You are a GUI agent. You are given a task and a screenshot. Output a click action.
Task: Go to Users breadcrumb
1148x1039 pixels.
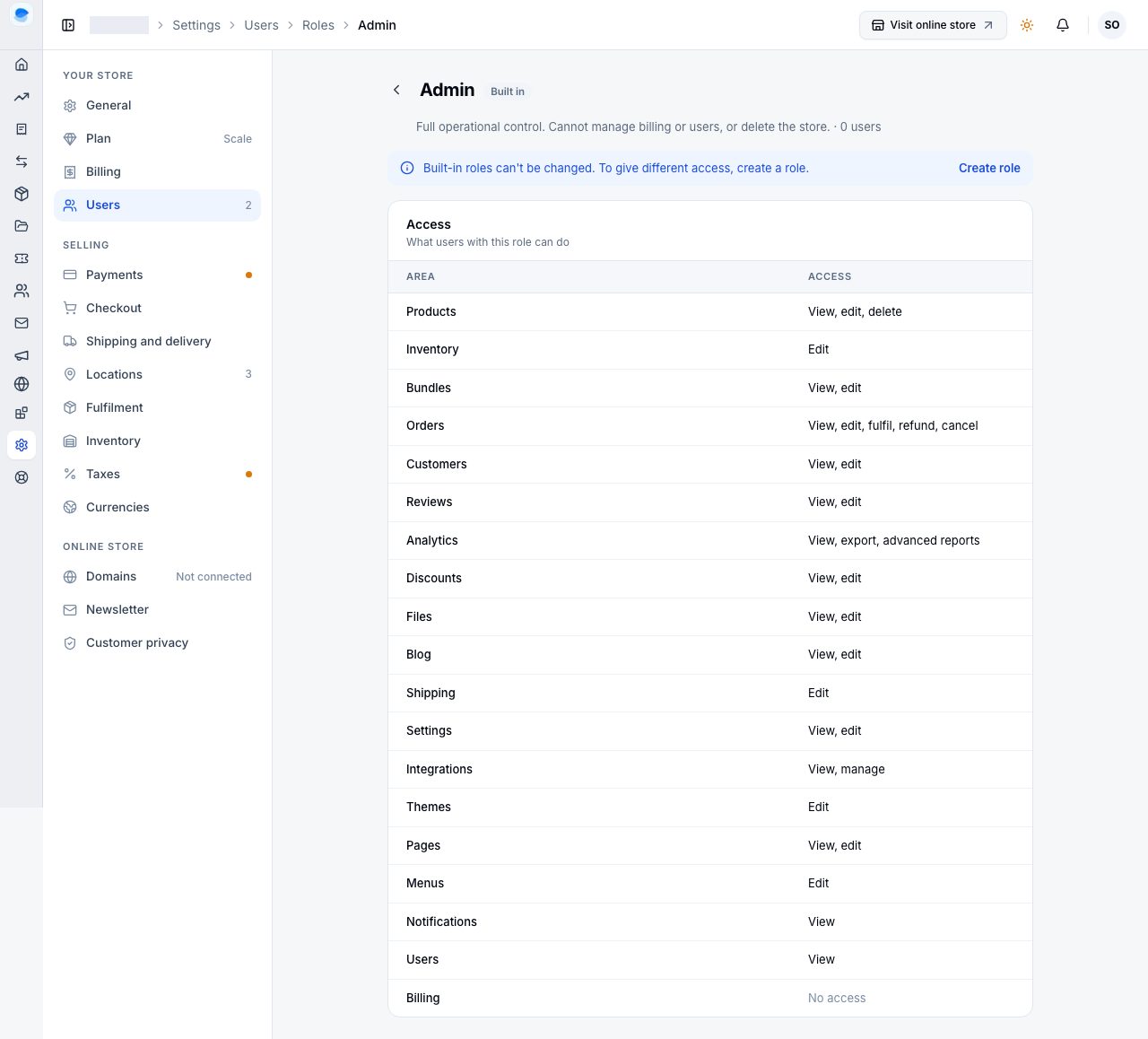[261, 25]
